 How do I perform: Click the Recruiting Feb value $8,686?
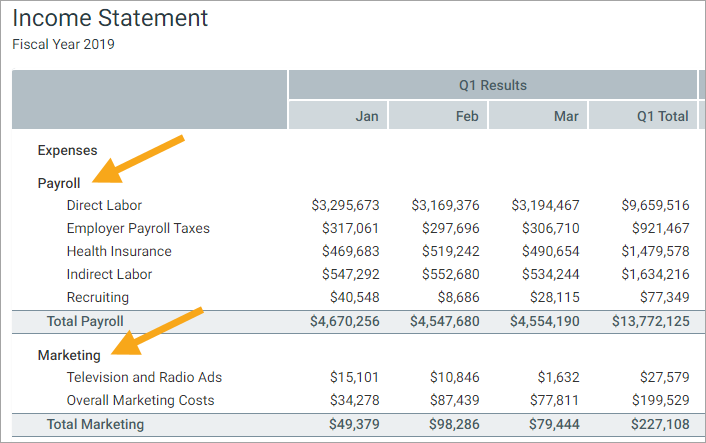458,297
